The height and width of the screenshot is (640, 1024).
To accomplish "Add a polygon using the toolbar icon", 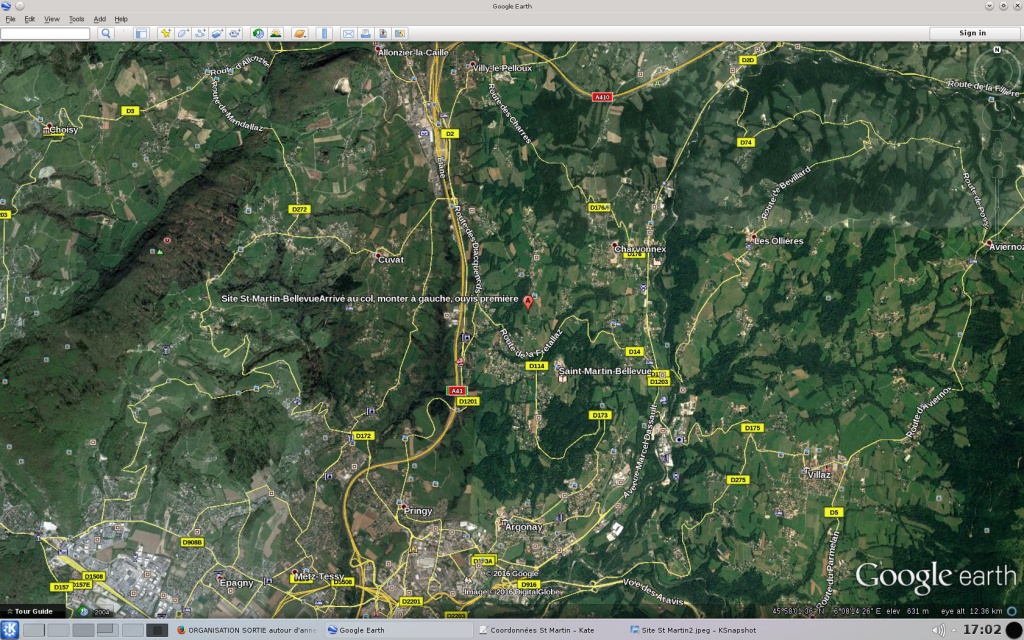I will pyautogui.click(x=183, y=33).
